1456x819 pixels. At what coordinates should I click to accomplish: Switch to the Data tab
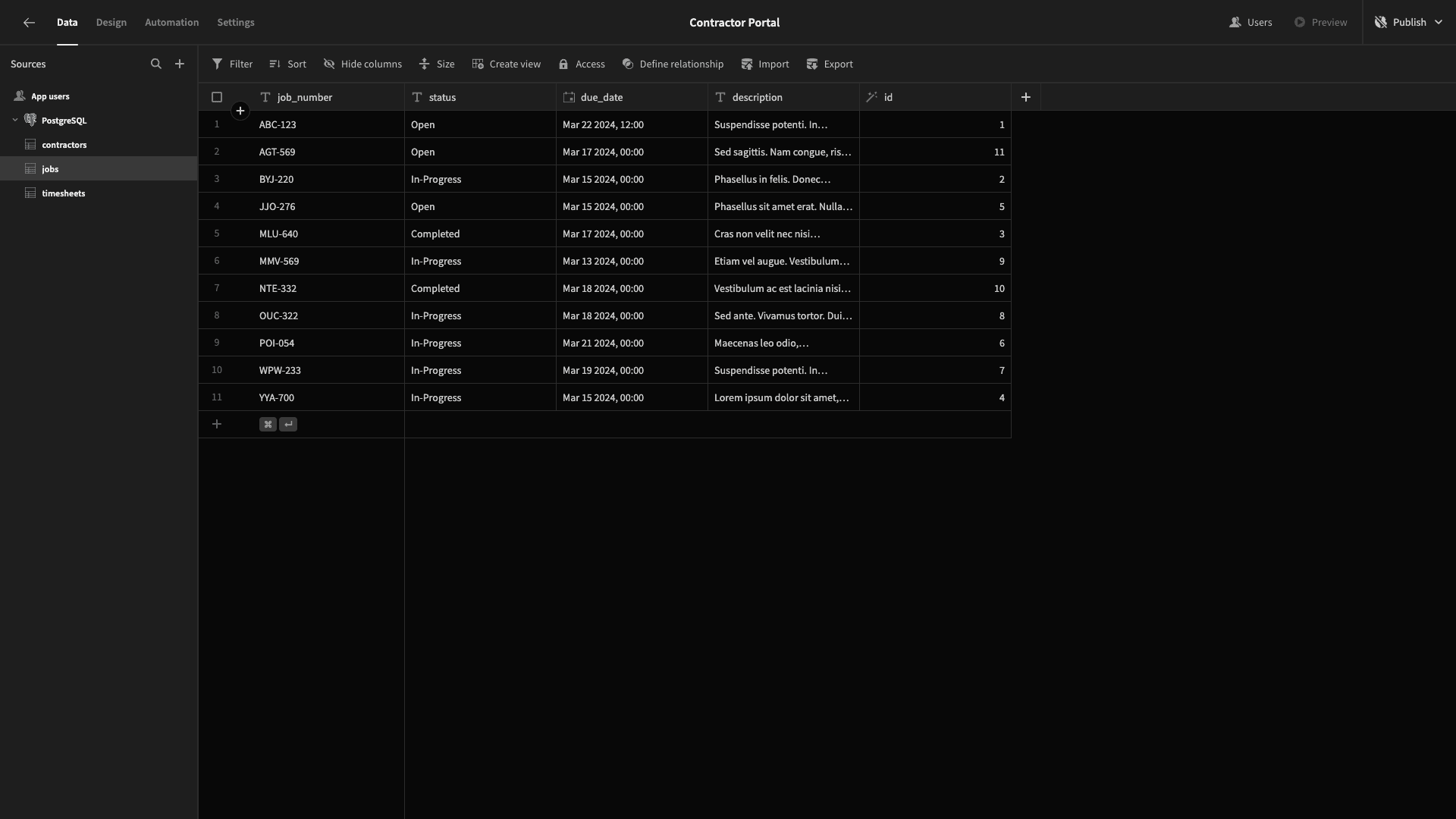coord(67,23)
